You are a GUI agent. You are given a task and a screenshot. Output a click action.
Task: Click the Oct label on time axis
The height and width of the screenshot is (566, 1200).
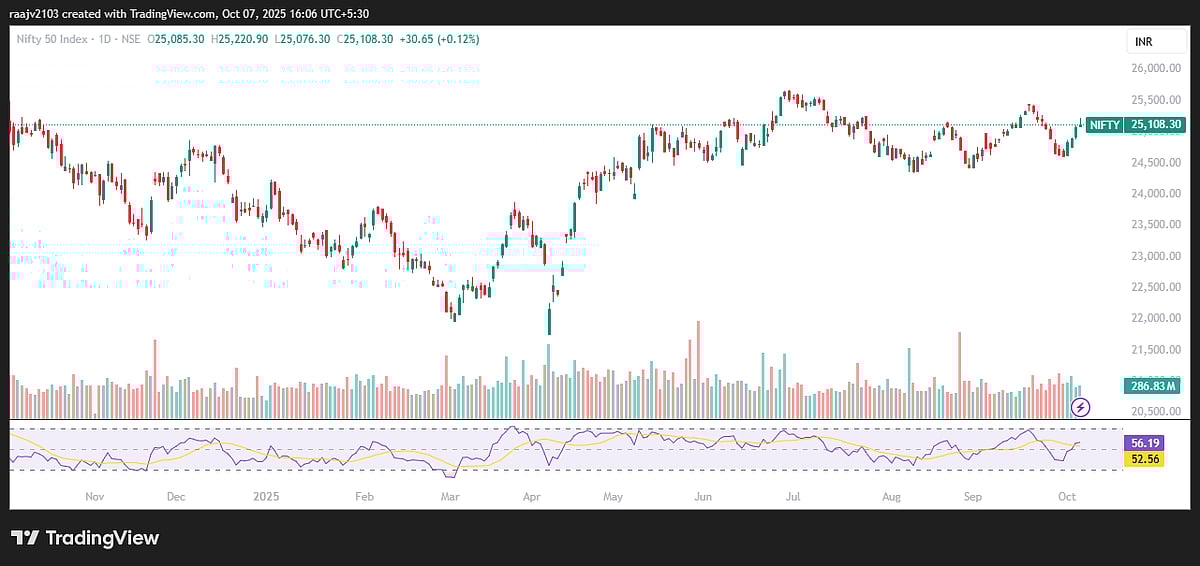click(1066, 495)
